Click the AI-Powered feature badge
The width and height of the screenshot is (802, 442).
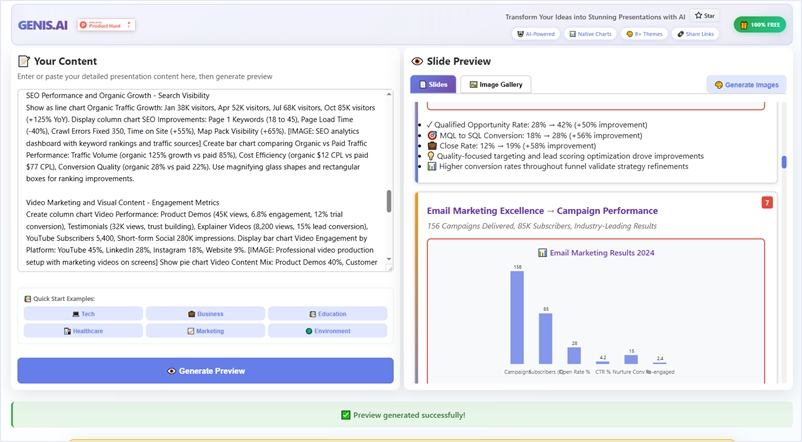(537, 34)
